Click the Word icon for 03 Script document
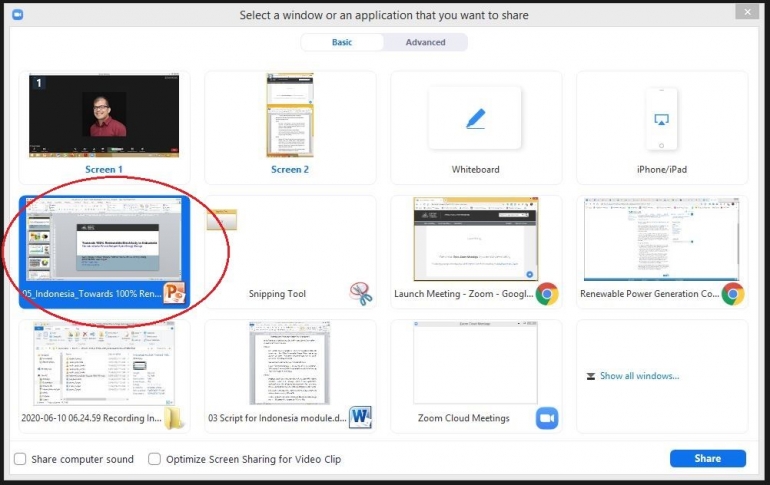This screenshot has width=770, height=485. coord(360,417)
